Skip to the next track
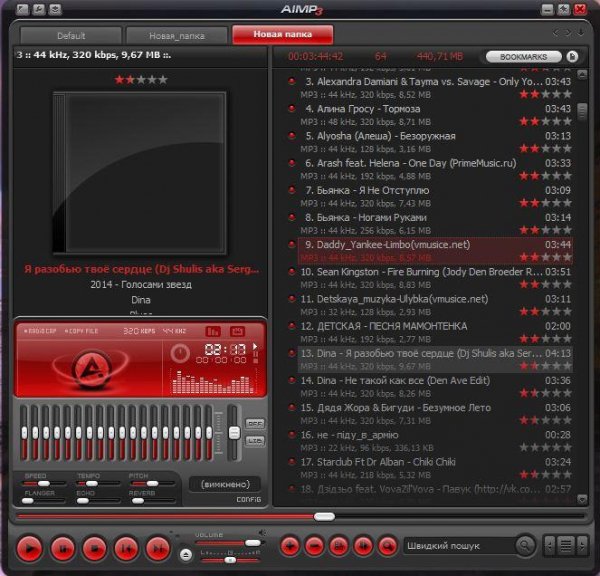Screen dimensions: 600x576 pyautogui.click(x=158, y=548)
